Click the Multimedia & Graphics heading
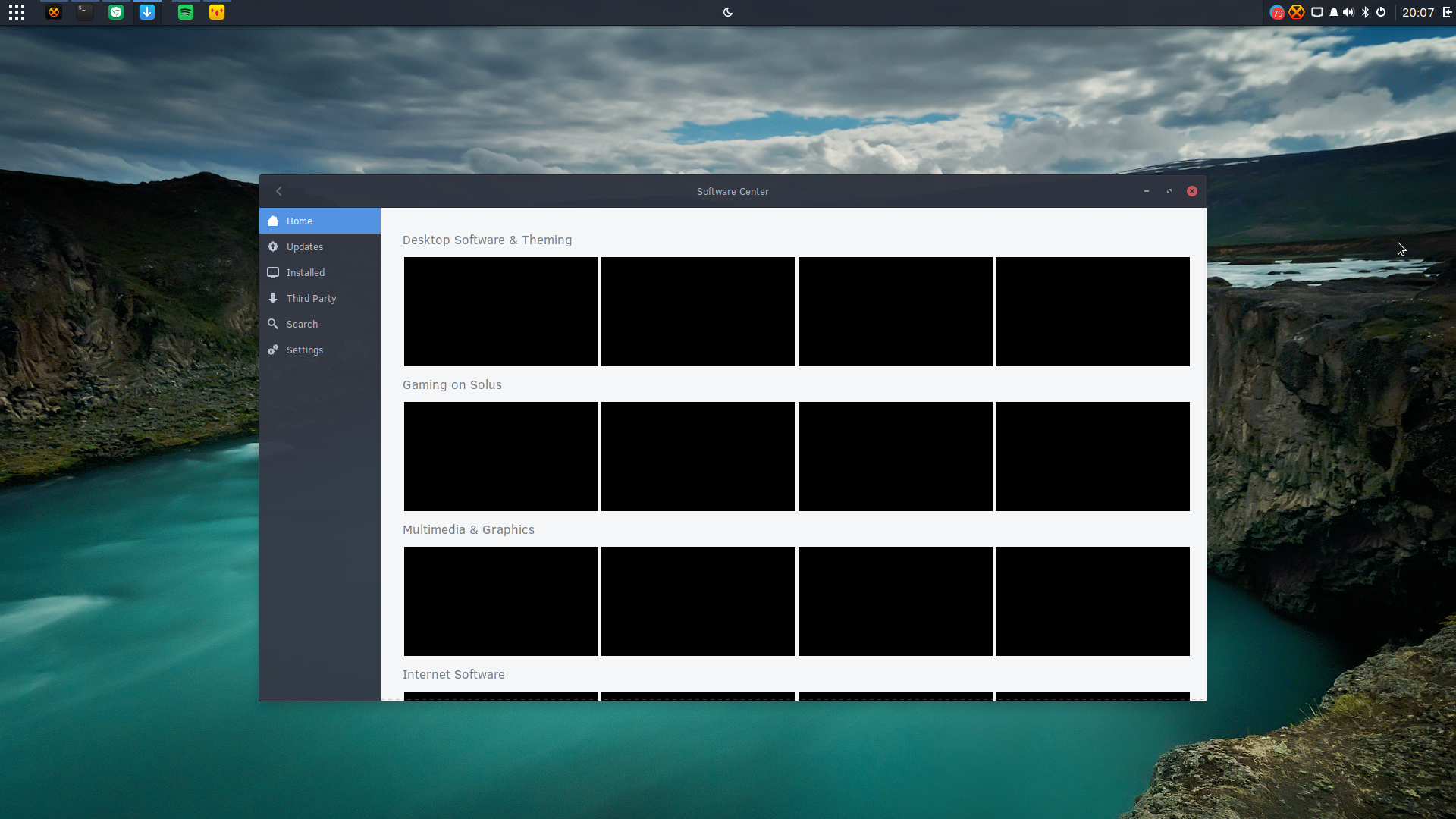Image resolution: width=1456 pixels, height=819 pixels. point(469,529)
